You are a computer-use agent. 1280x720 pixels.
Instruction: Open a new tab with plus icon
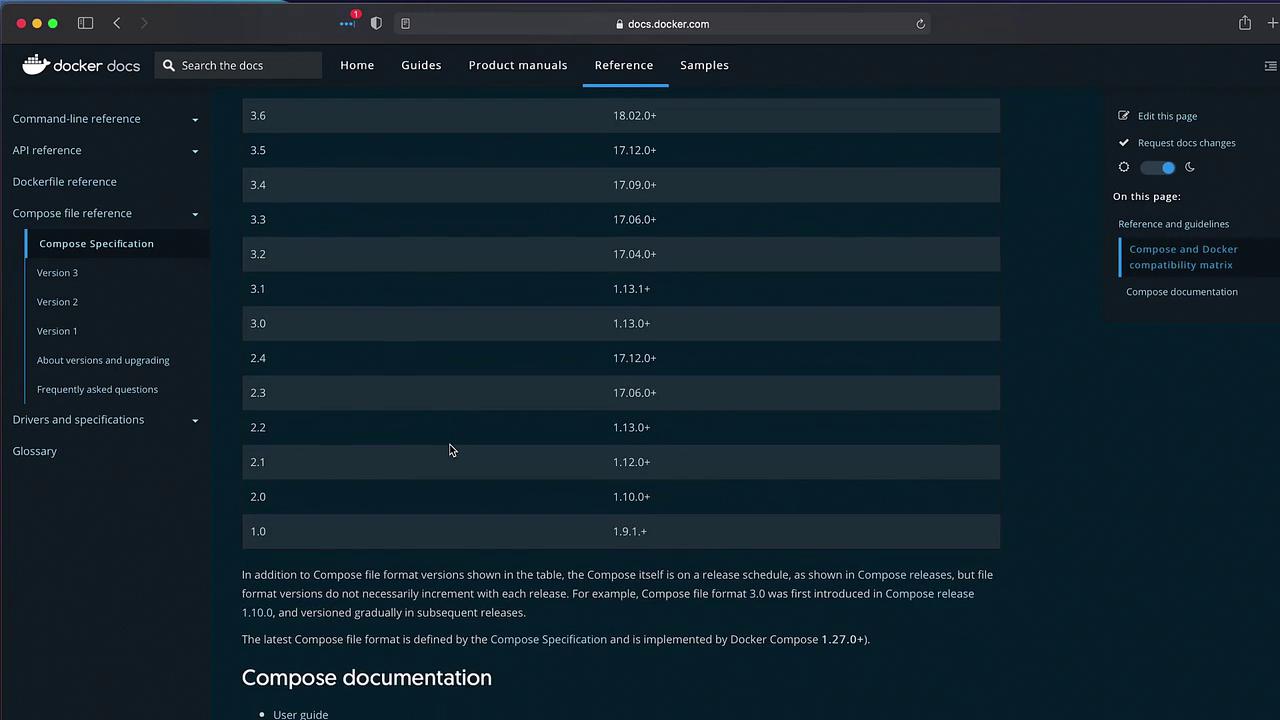click(1272, 23)
